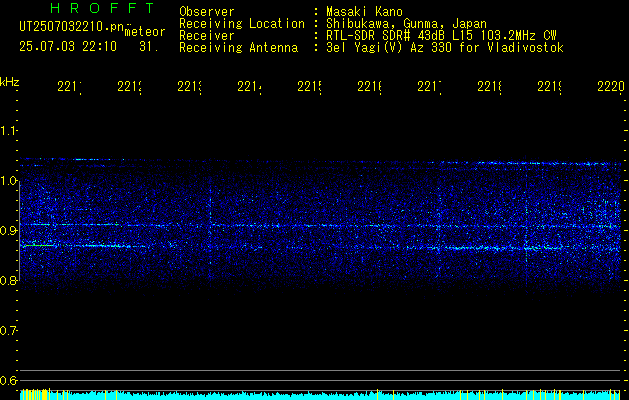Click the Observer label

tap(207, 11)
